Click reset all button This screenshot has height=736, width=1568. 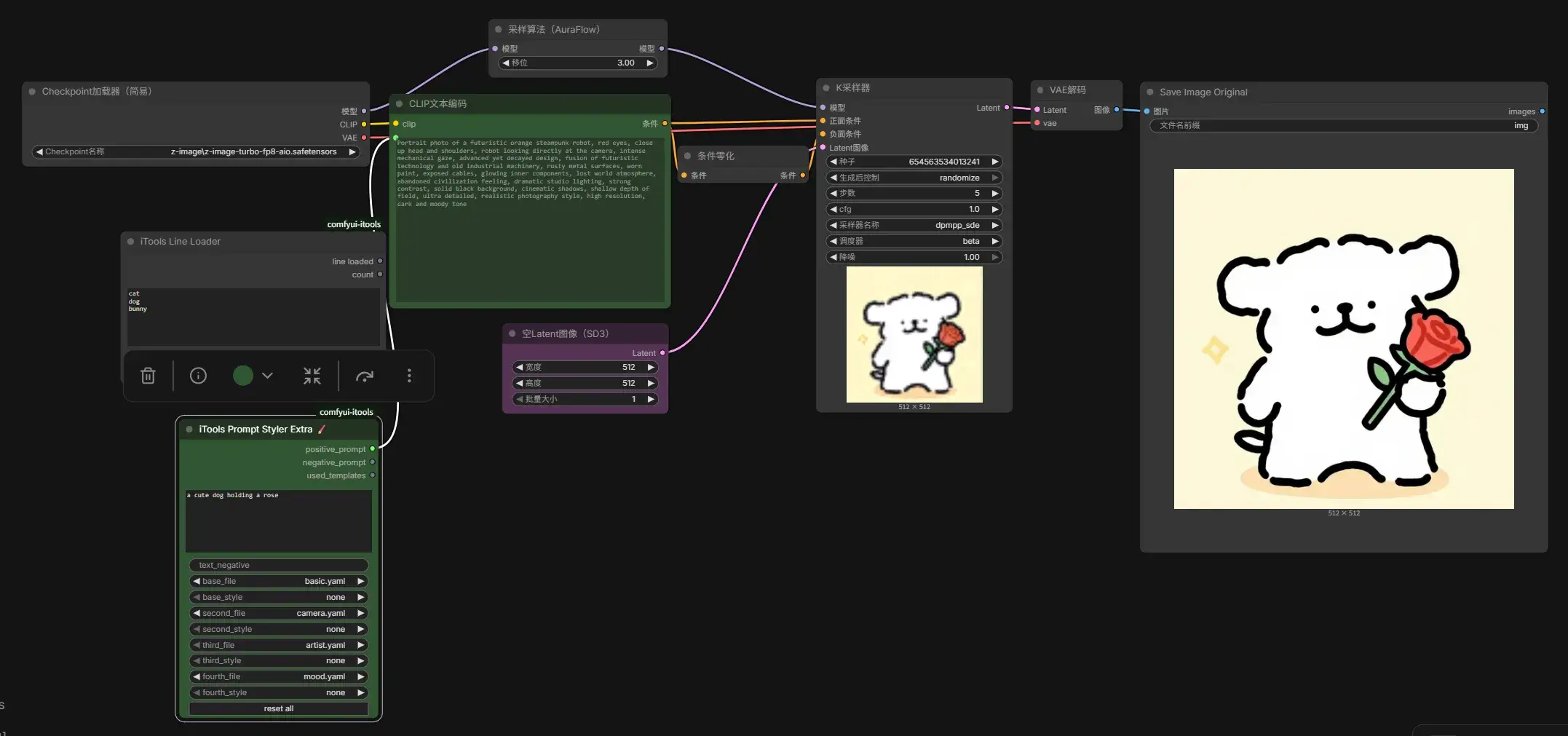[x=279, y=708]
